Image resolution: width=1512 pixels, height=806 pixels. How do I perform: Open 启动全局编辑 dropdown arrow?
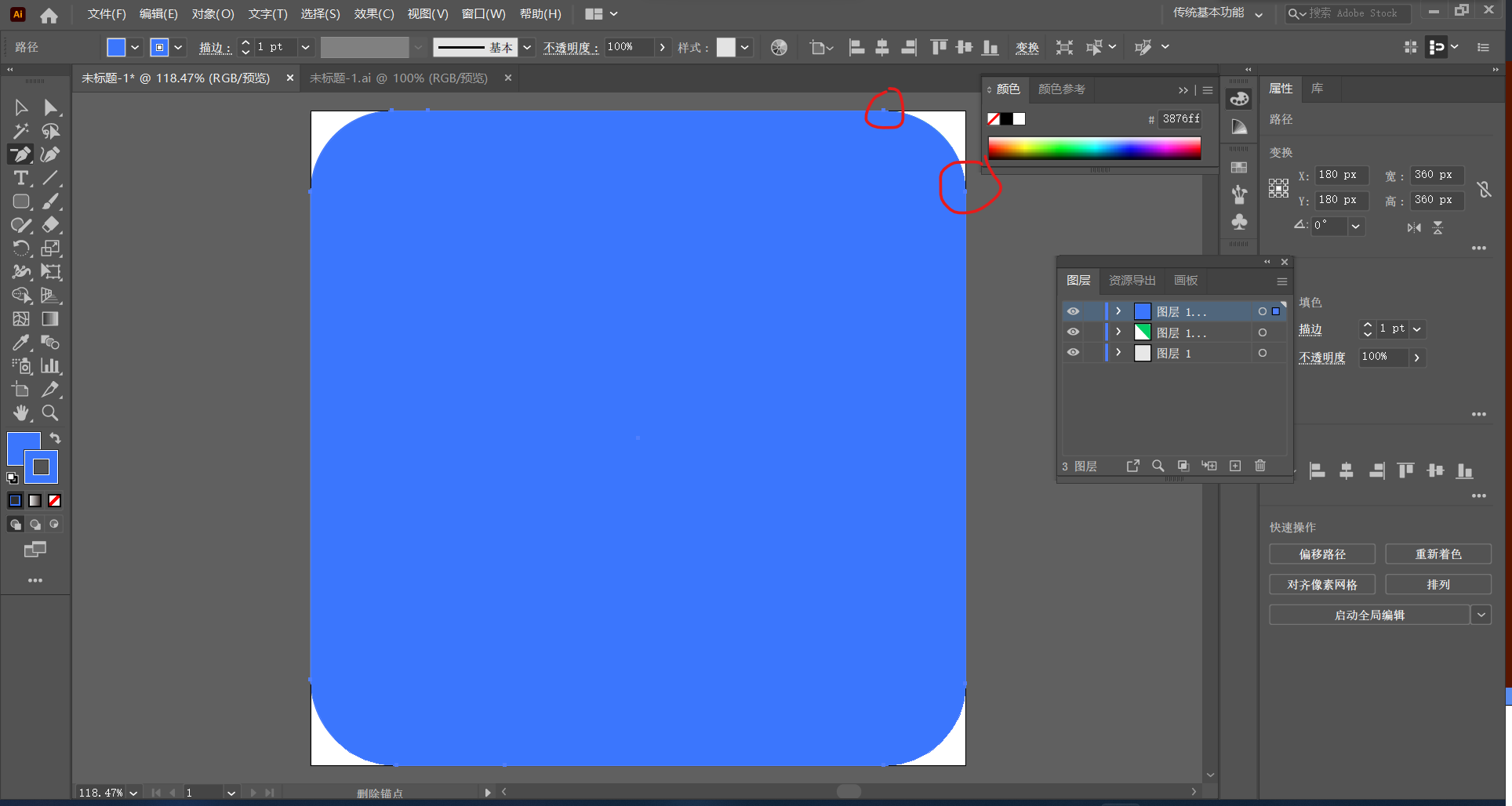pyautogui.click(x=1481, y=615)
